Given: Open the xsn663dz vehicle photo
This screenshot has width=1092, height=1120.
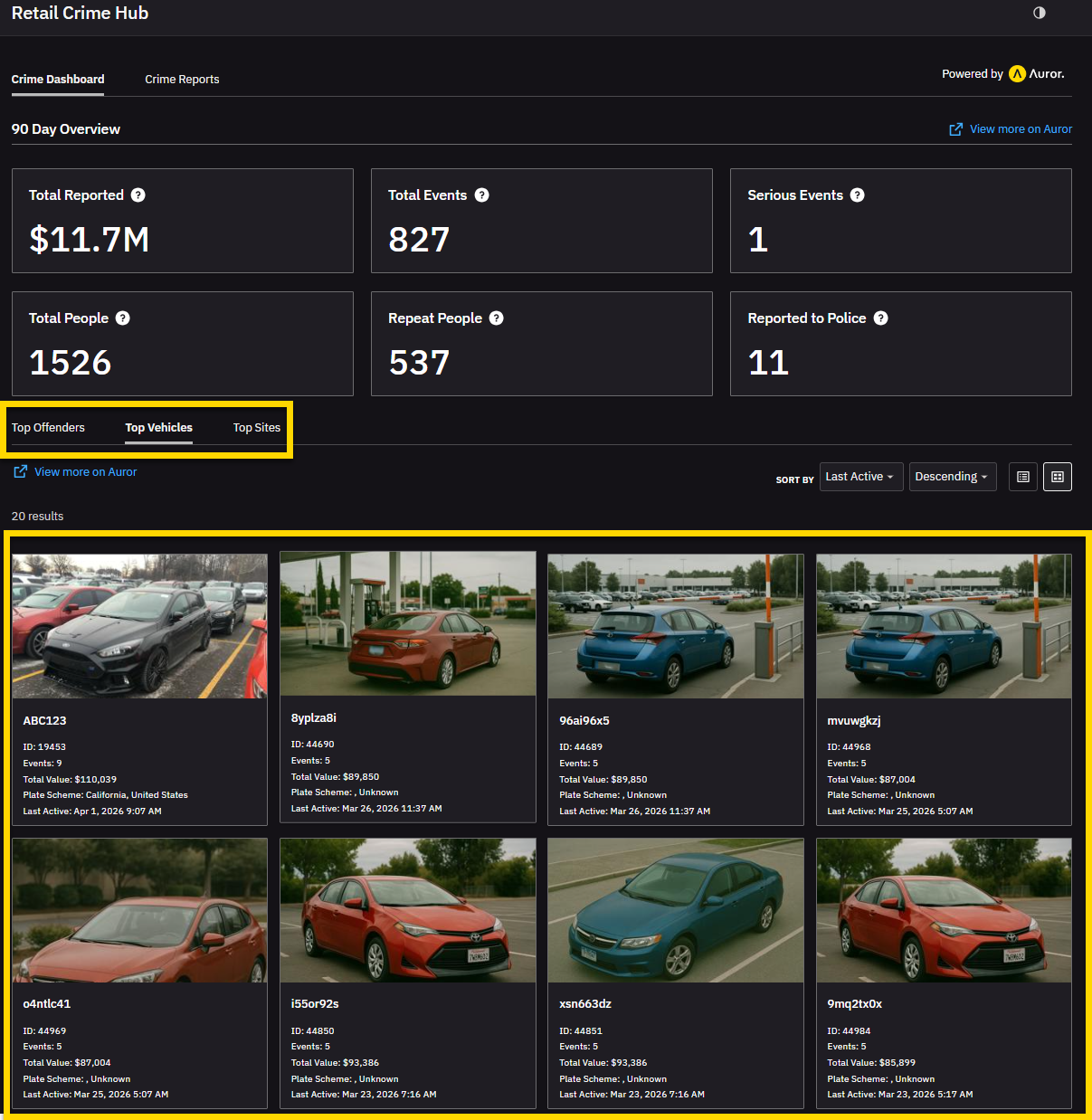Looking at the screenshot, I should 675,910.
